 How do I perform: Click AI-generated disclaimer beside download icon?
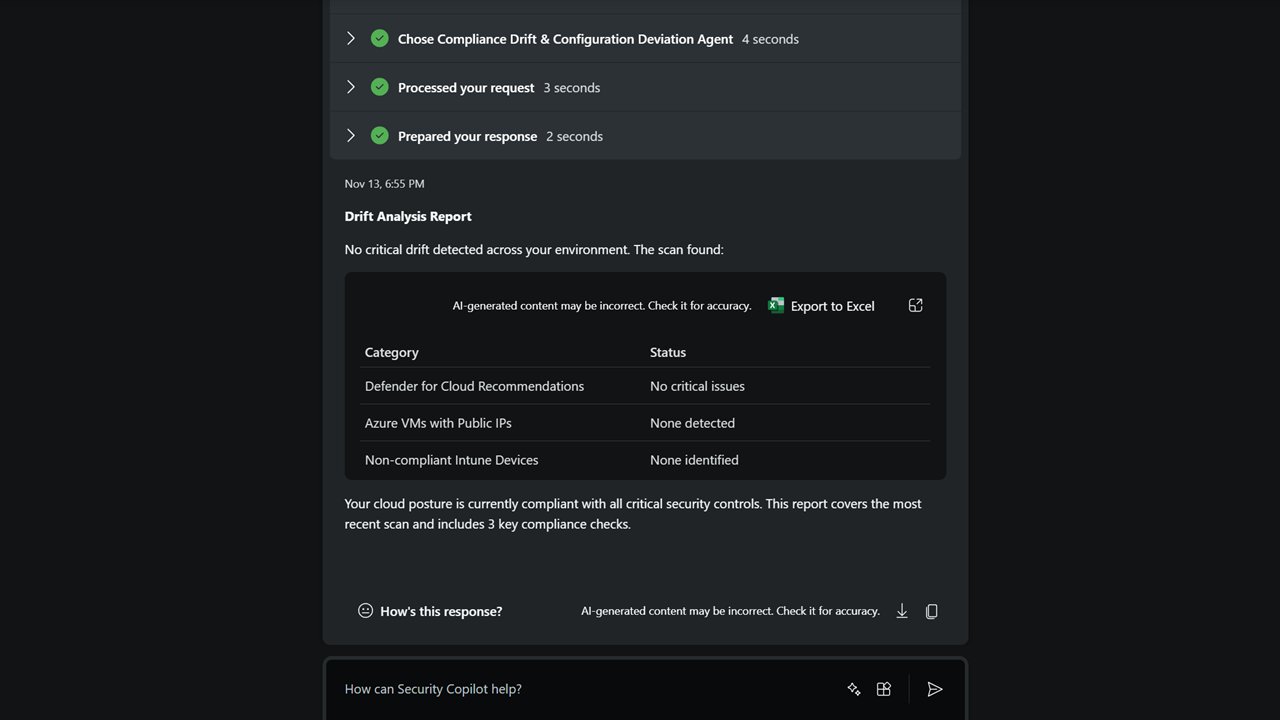pyautogui.click(x=730, y=611)
